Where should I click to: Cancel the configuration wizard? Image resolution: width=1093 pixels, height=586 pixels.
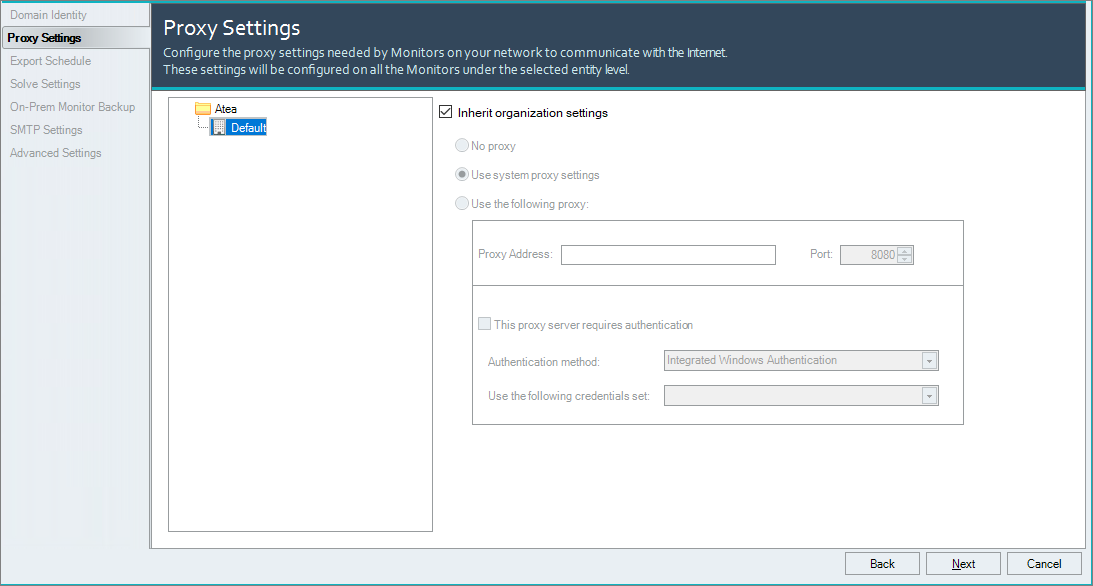coord(1044,564)
